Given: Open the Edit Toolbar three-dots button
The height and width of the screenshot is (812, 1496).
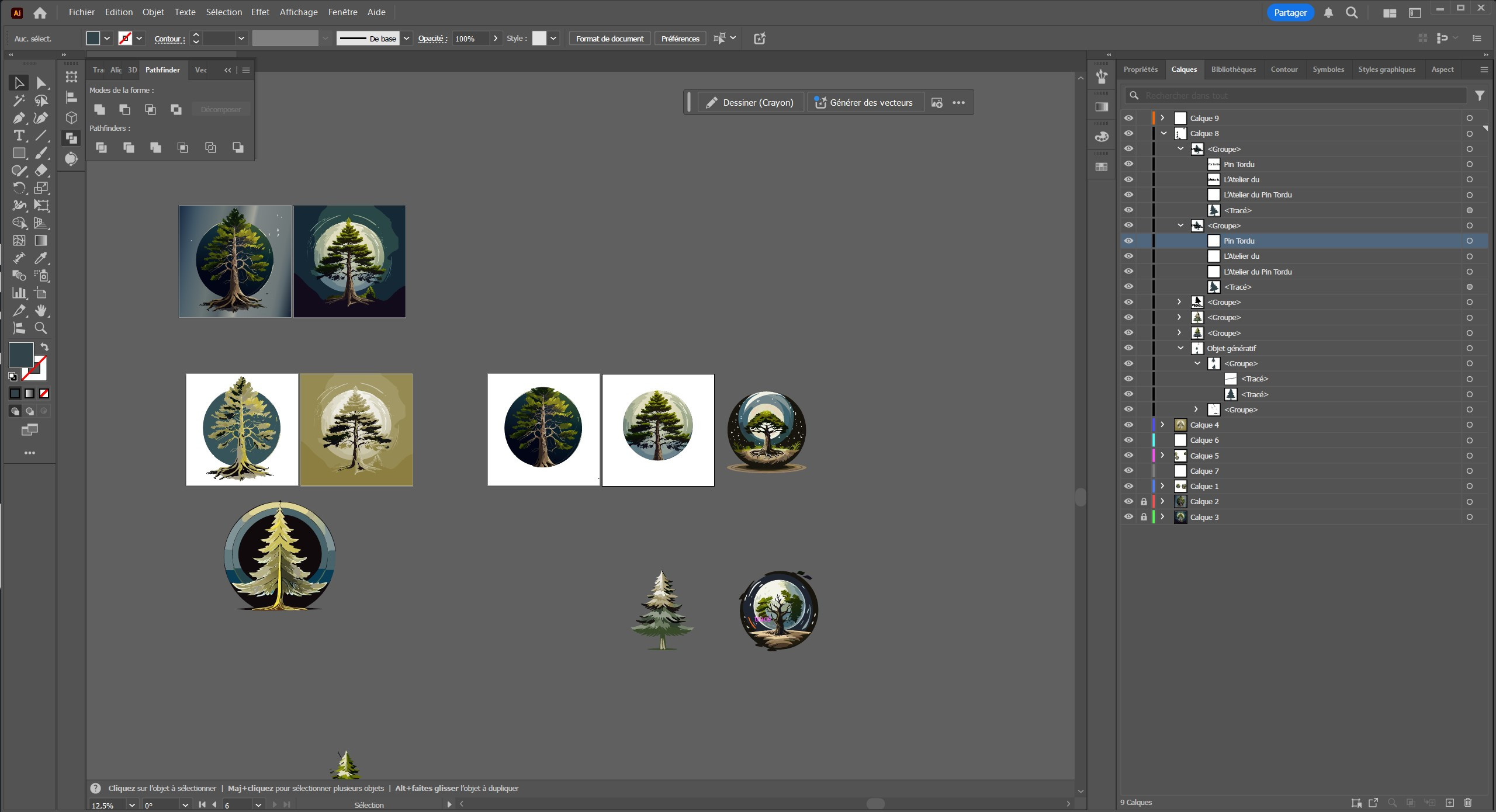Looking at the screenshot, I should [x=30, y=453].
